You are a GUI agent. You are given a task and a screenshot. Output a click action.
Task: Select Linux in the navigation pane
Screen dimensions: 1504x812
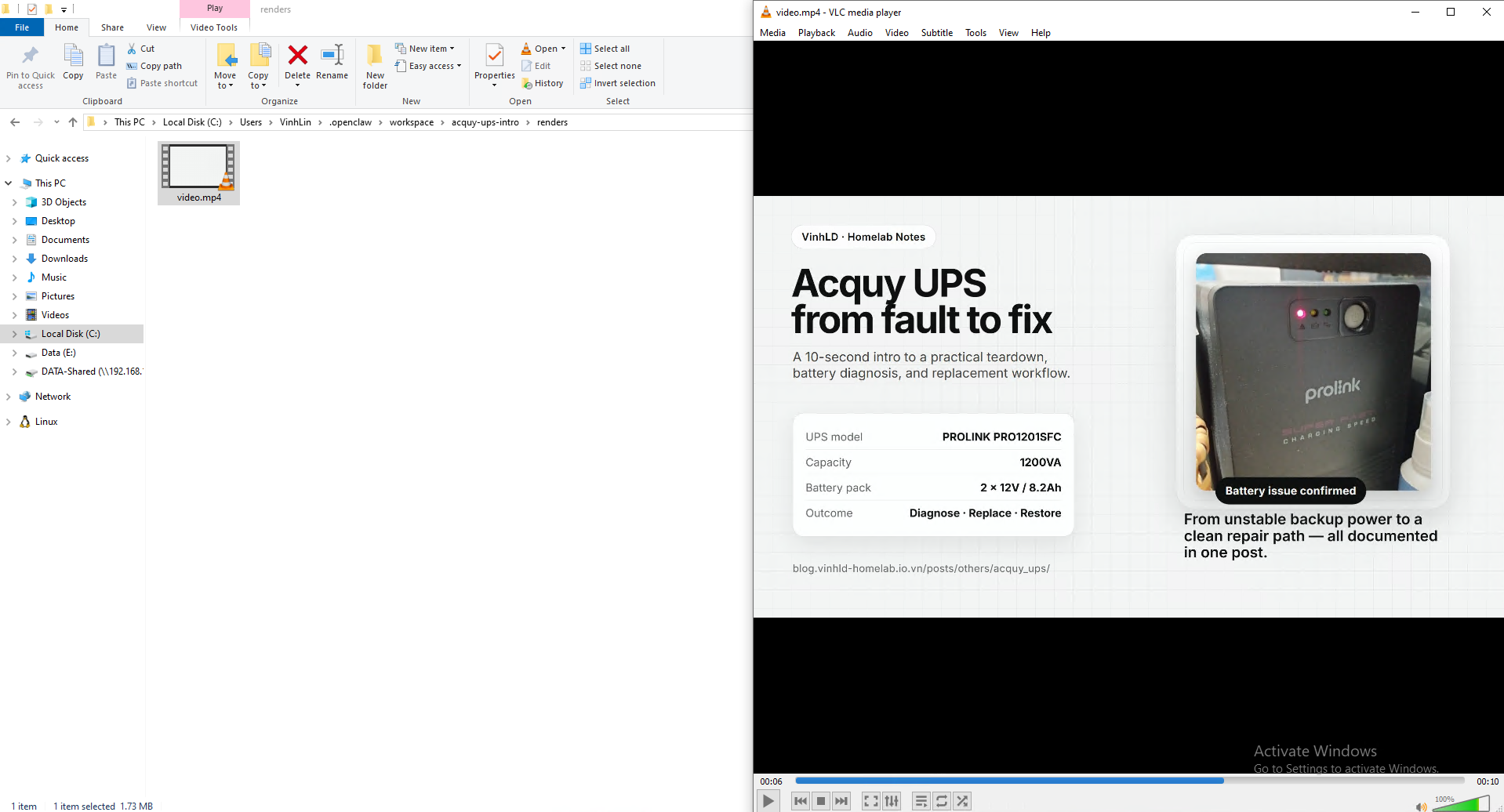pos(46,422)
